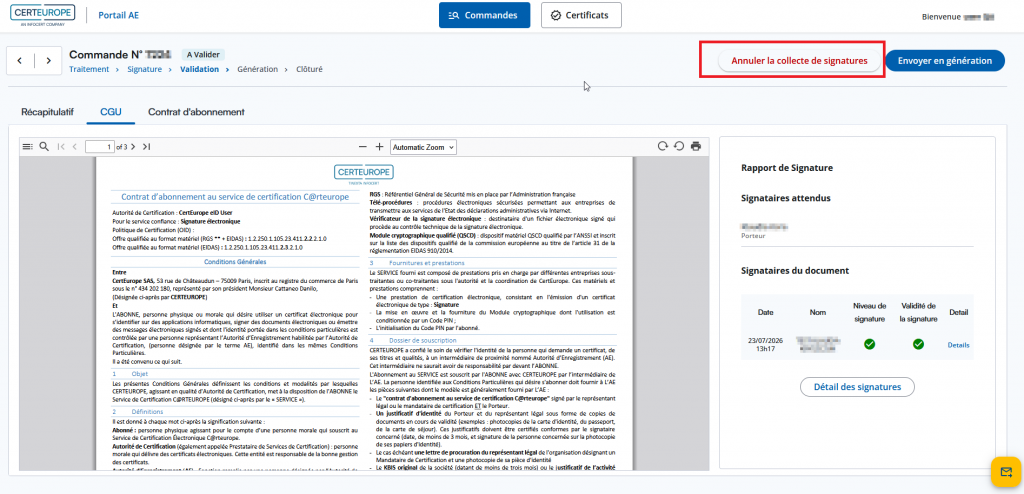Click the Rapport de Signature heading
This screenshot has width=1024, height=494.
[x=787, y=168]
